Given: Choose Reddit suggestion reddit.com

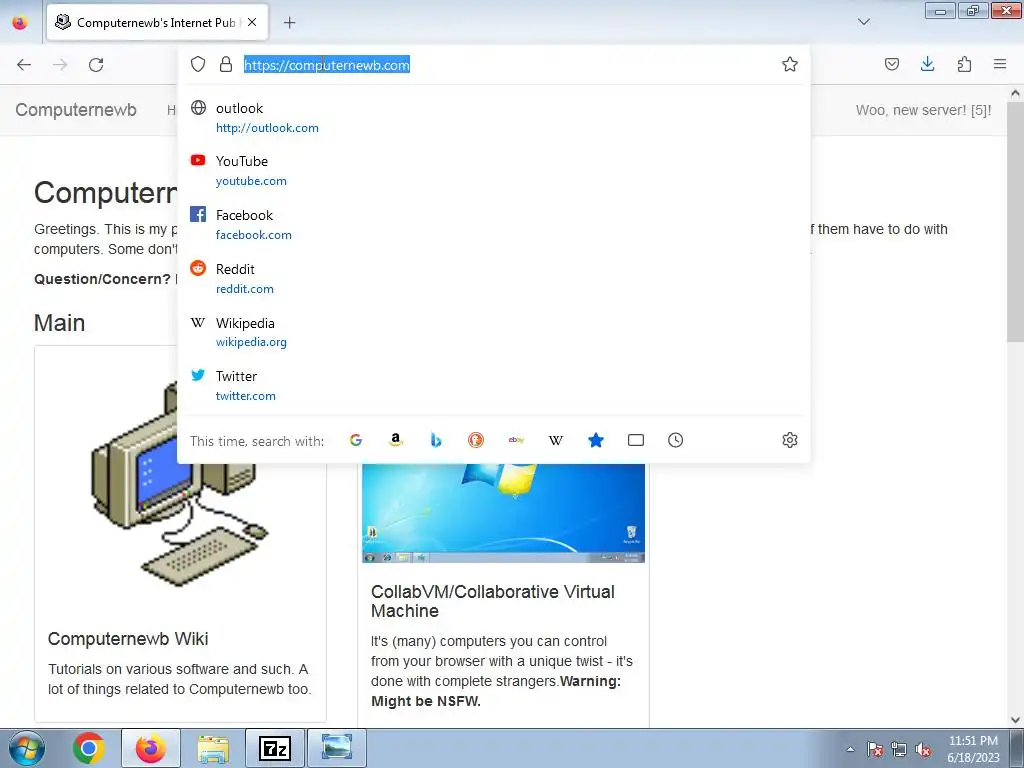Looking at the screenshot, I should pyautogui.click(x=494, y=278).
